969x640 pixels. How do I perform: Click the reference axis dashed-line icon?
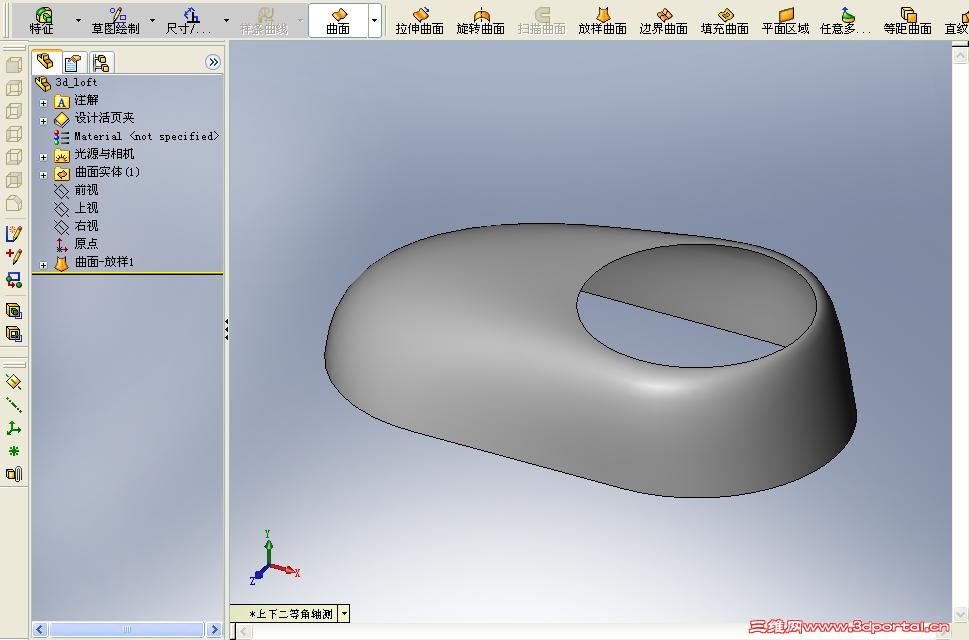point(14,405)
